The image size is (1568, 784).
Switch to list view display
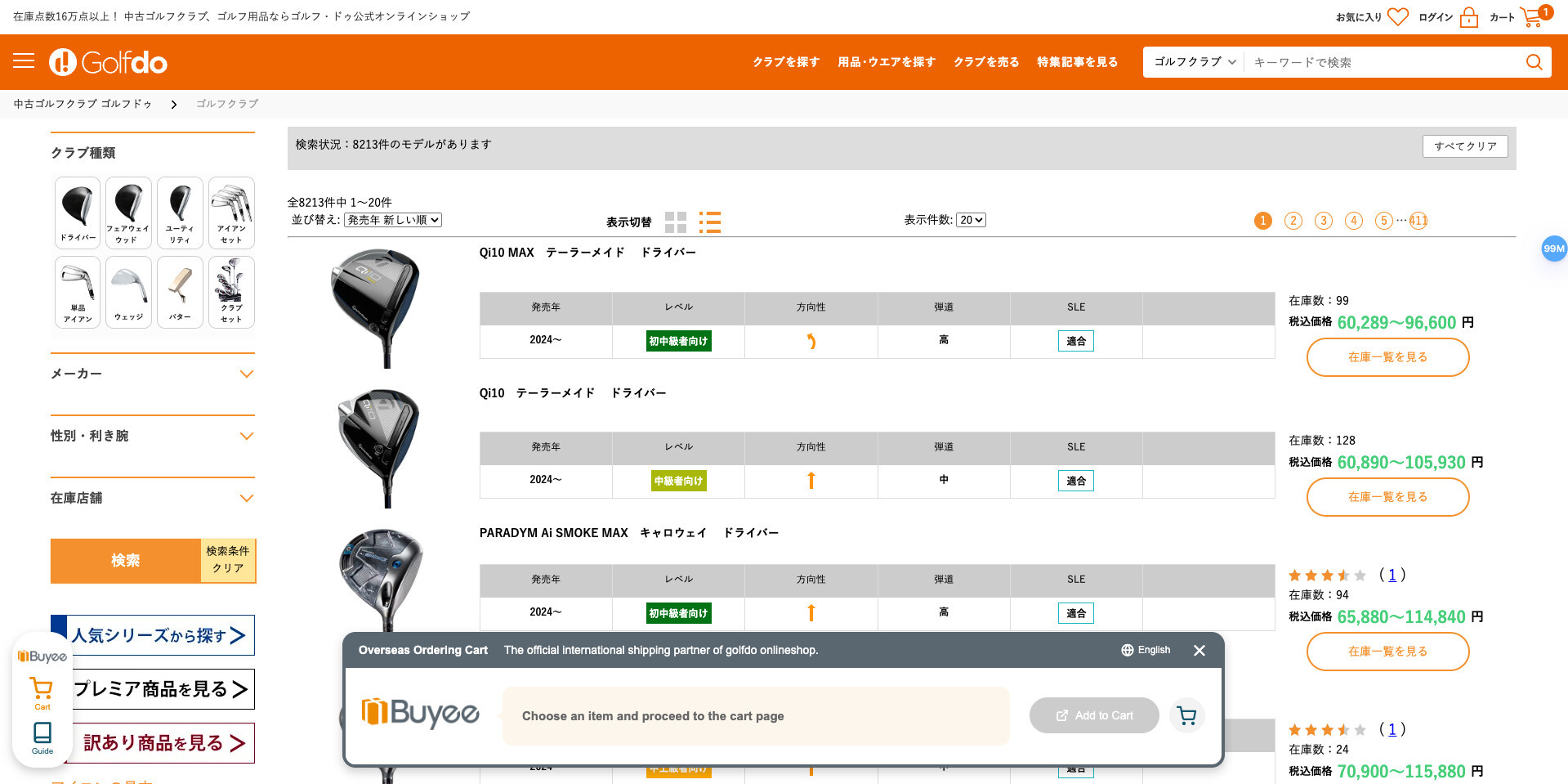click(x=709, y=222)
